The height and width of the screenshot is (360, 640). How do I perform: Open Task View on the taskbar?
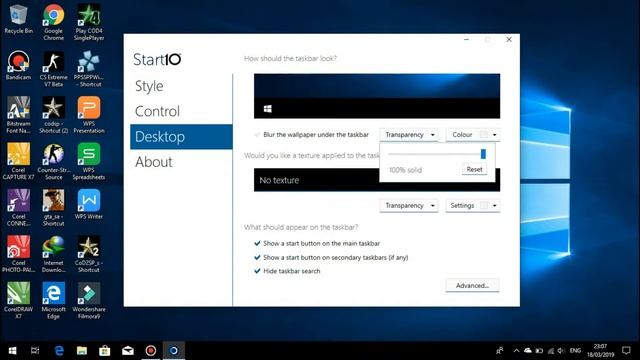(35, 350)
